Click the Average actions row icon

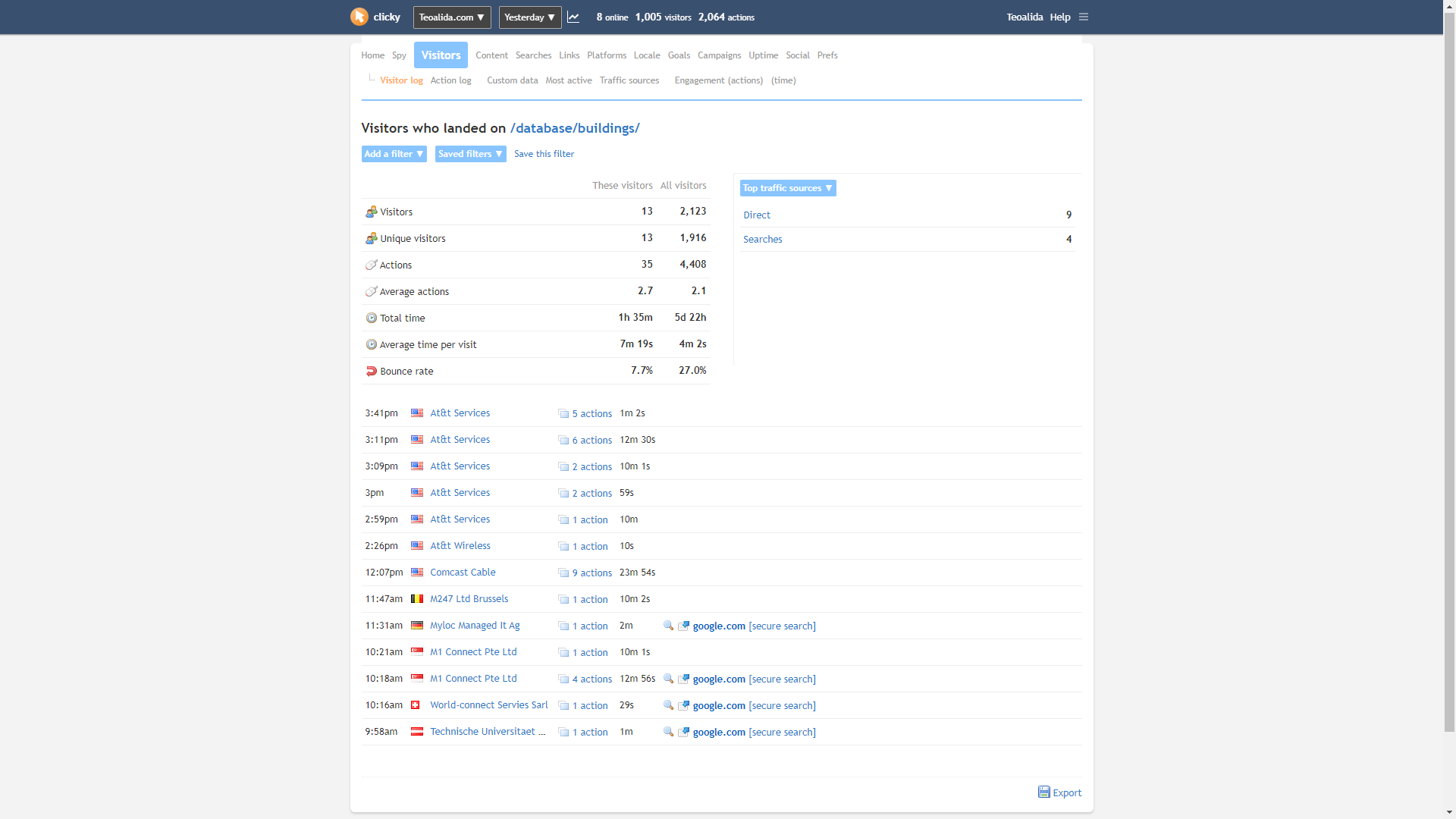click(x=371, y=291)
